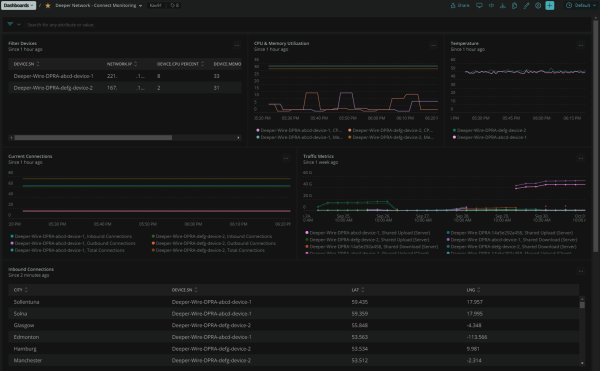Click right arrow of Filter Devices scrollbar
Image resolution: width=600 pixels, height=371 pixels.
tap(238, 138)
